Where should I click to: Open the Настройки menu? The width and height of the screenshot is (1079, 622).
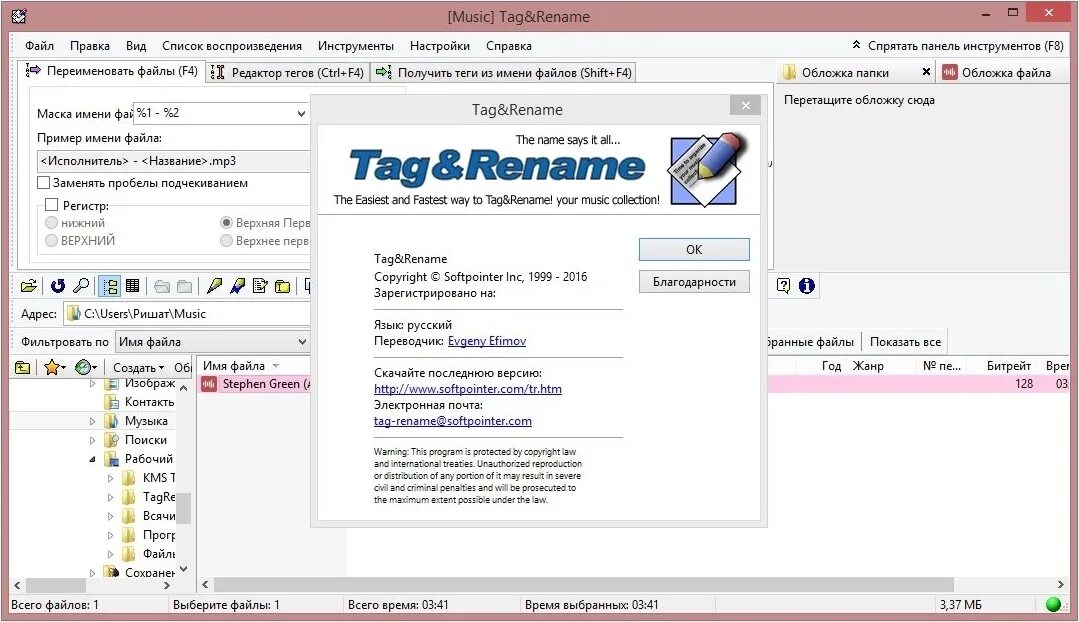[x=440, y=46]
